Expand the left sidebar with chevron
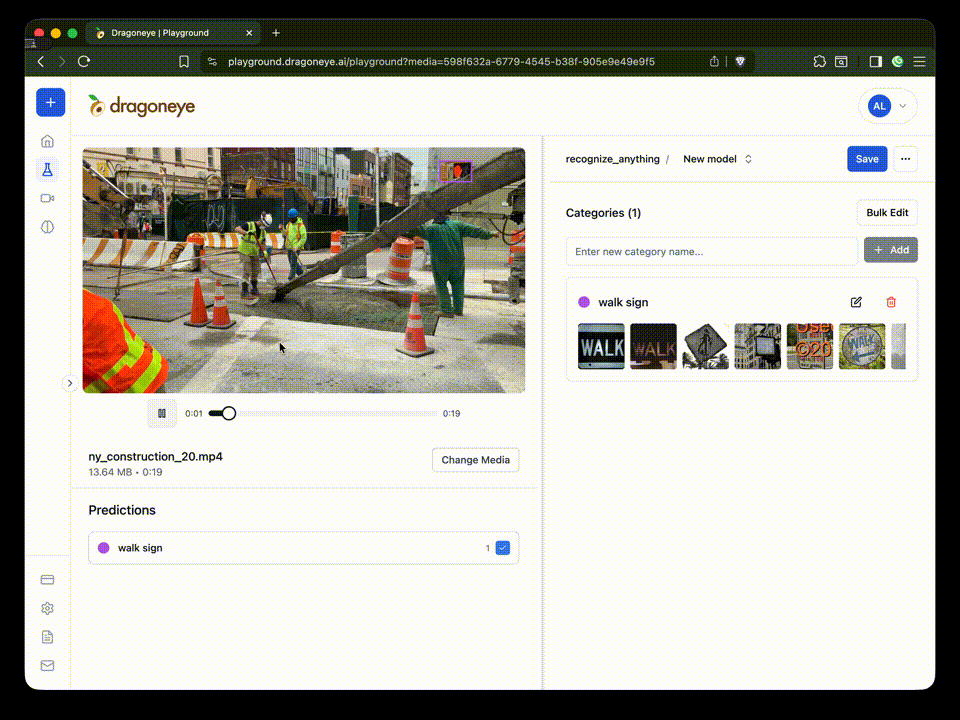Viewport: 960px width, 720px height. click(70, 383)
